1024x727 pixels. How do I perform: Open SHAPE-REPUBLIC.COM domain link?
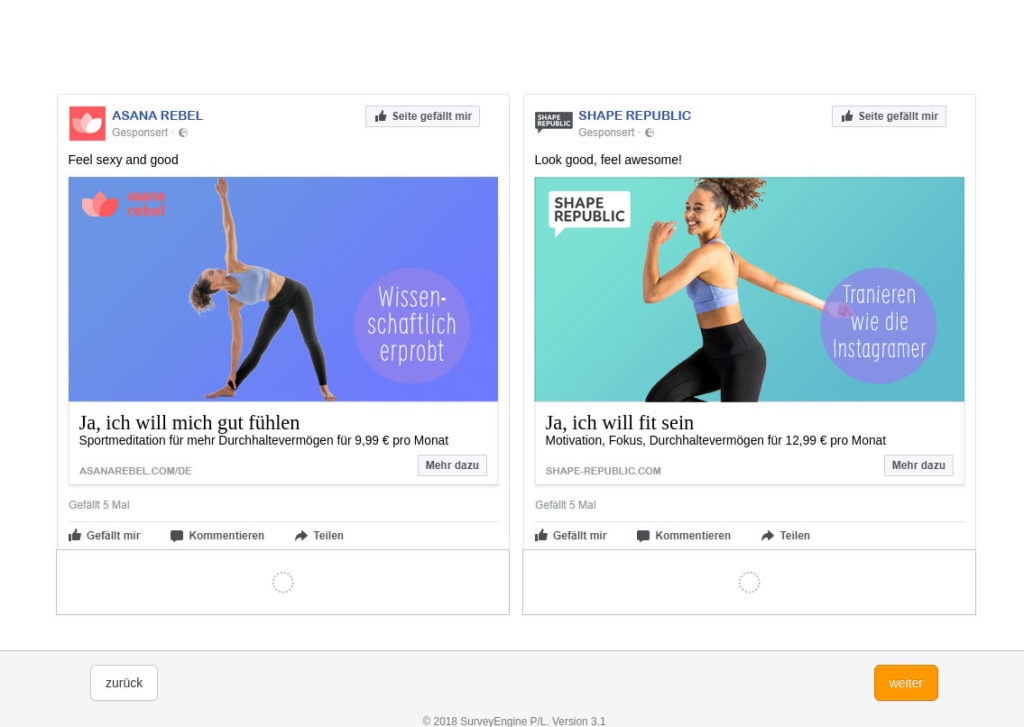pyautogui.click(x=603, y=471)
